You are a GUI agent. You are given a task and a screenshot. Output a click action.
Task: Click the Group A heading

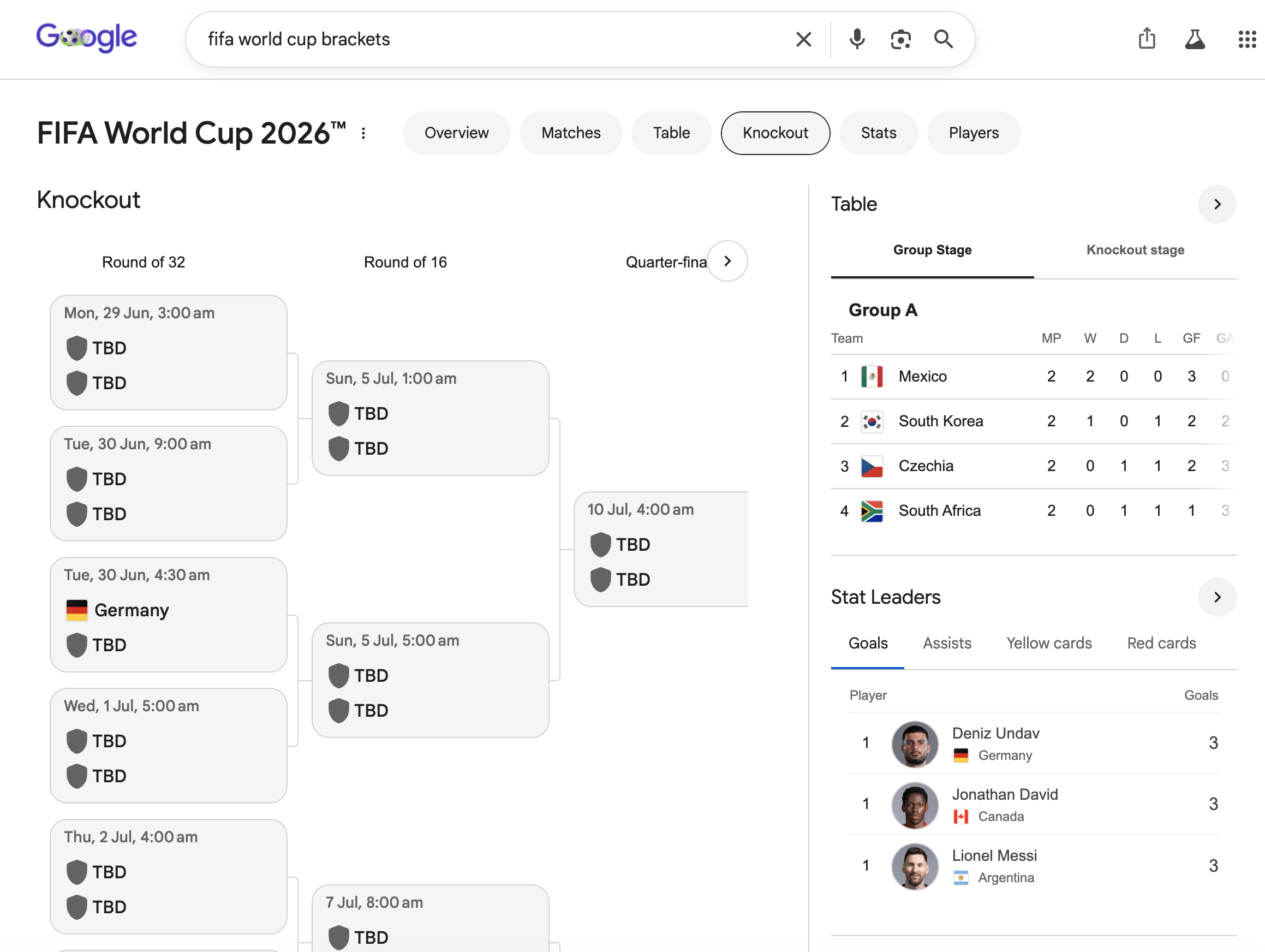883,310
